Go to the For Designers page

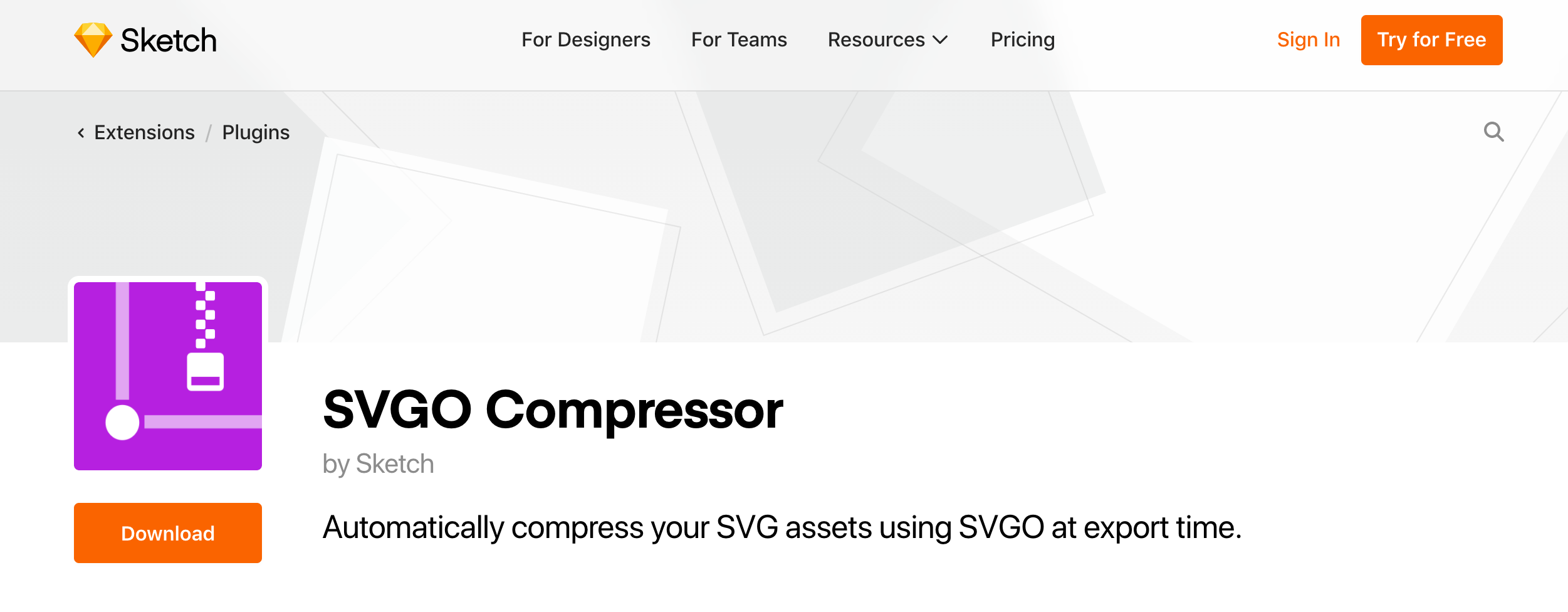pos(586,40)
